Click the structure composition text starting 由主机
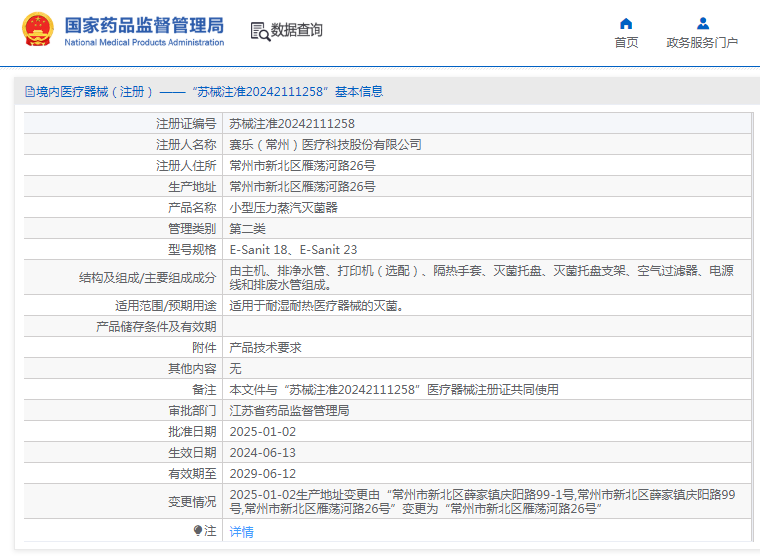 tap(482, 277)
